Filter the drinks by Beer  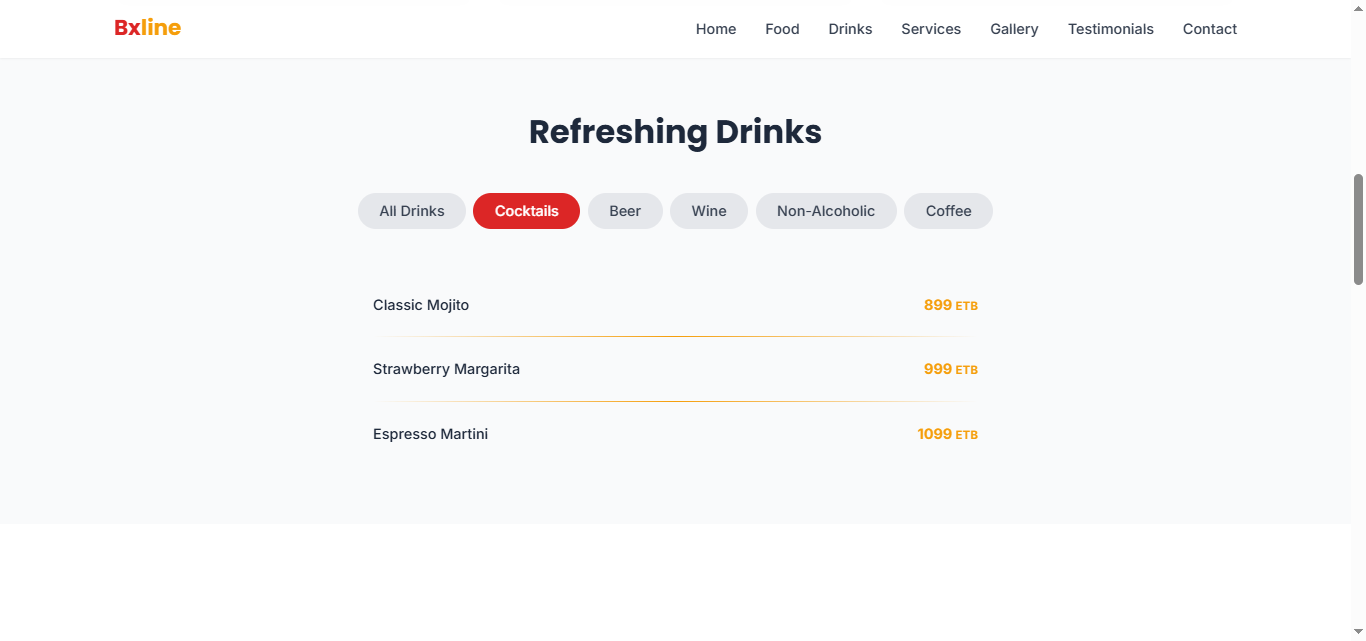pyautogui.click(x=625, y=211)
